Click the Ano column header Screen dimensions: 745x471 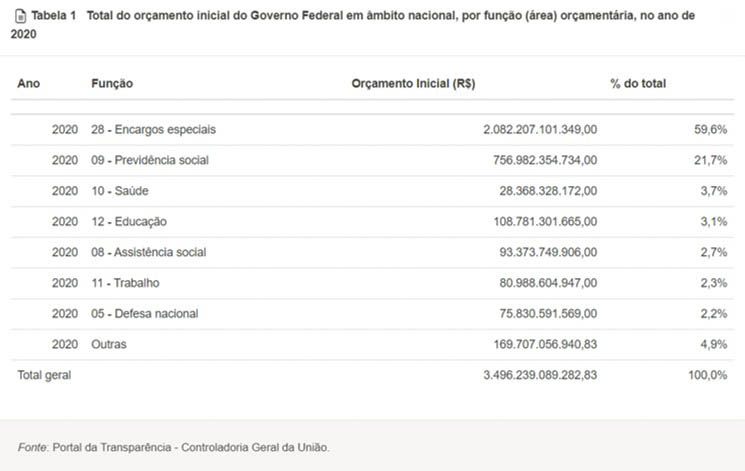point(29,84)
